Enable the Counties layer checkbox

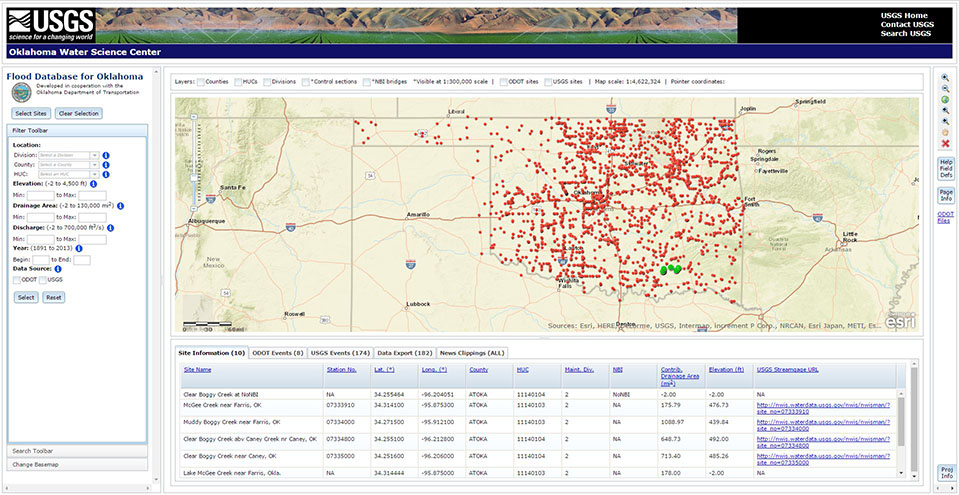point(201,81)
